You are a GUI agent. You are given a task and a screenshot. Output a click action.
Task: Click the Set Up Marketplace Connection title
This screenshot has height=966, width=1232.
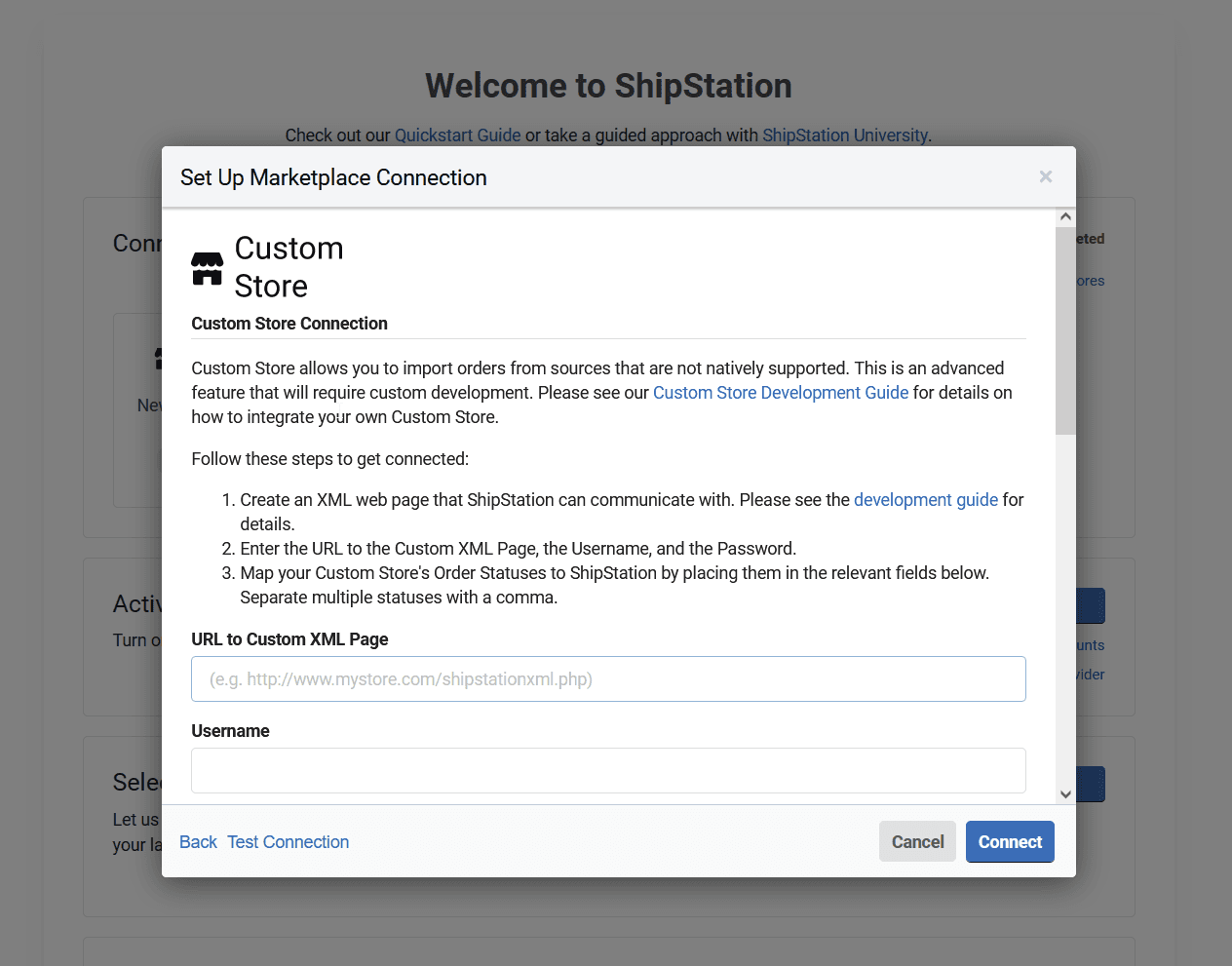pyautogui.click(x=333, y=177)
